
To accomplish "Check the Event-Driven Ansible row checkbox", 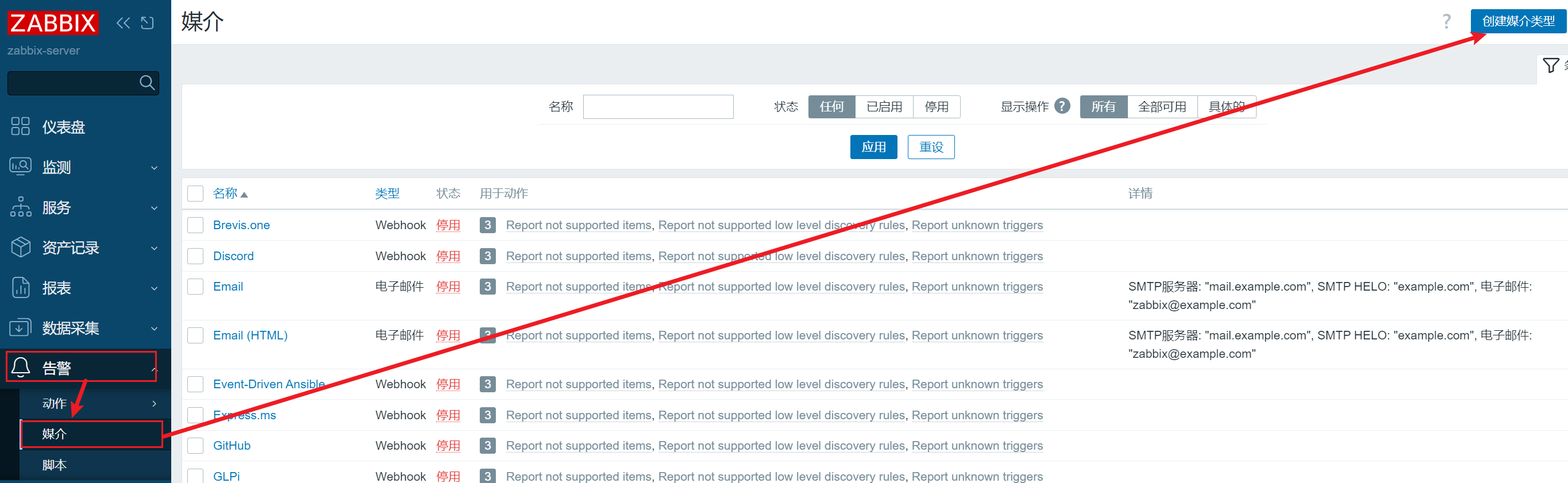I will [x=195, y=384].
